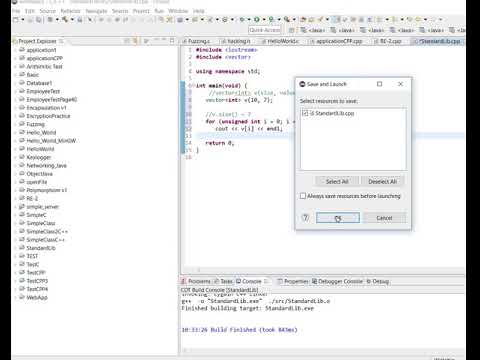Switch to the Fuzzing.c editor tab

pyautogui.click(x=197, y=41)
